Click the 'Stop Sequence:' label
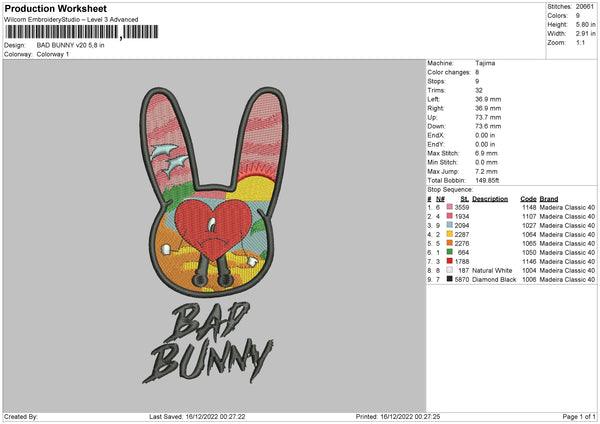Screen dimensions: 600x424 coord(450,190)
